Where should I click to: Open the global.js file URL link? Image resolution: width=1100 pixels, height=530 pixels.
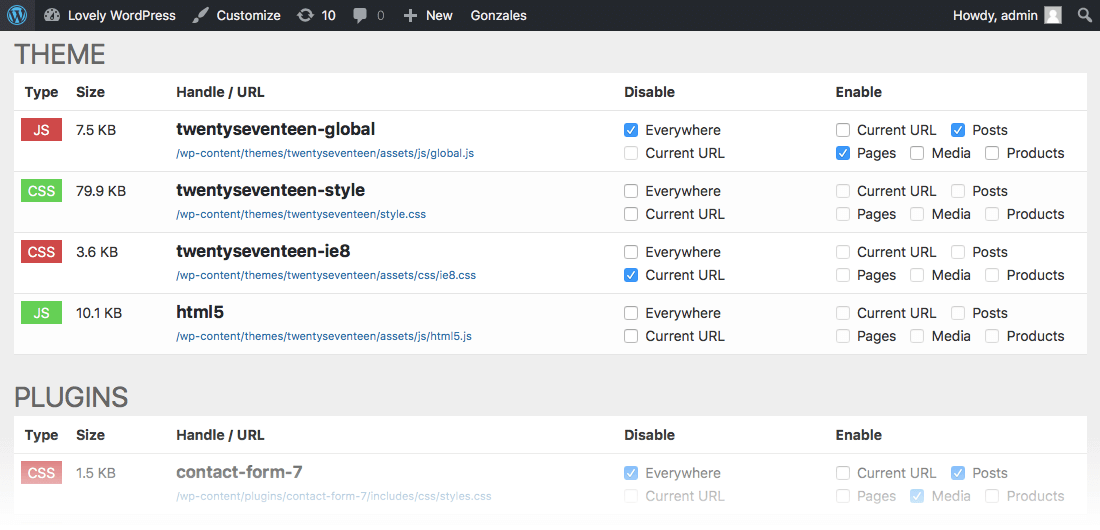tap(326, 153)
